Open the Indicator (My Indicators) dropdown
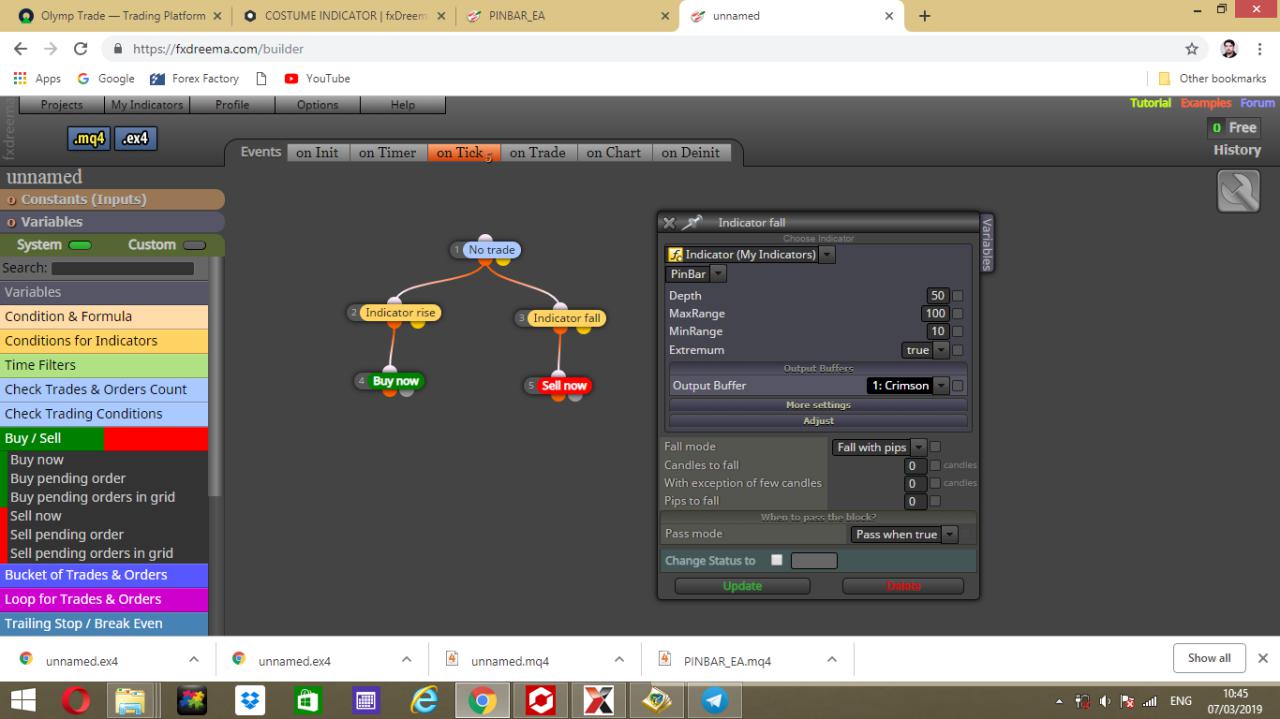This screenshot has height=719, width=1280. coord(827,255)
